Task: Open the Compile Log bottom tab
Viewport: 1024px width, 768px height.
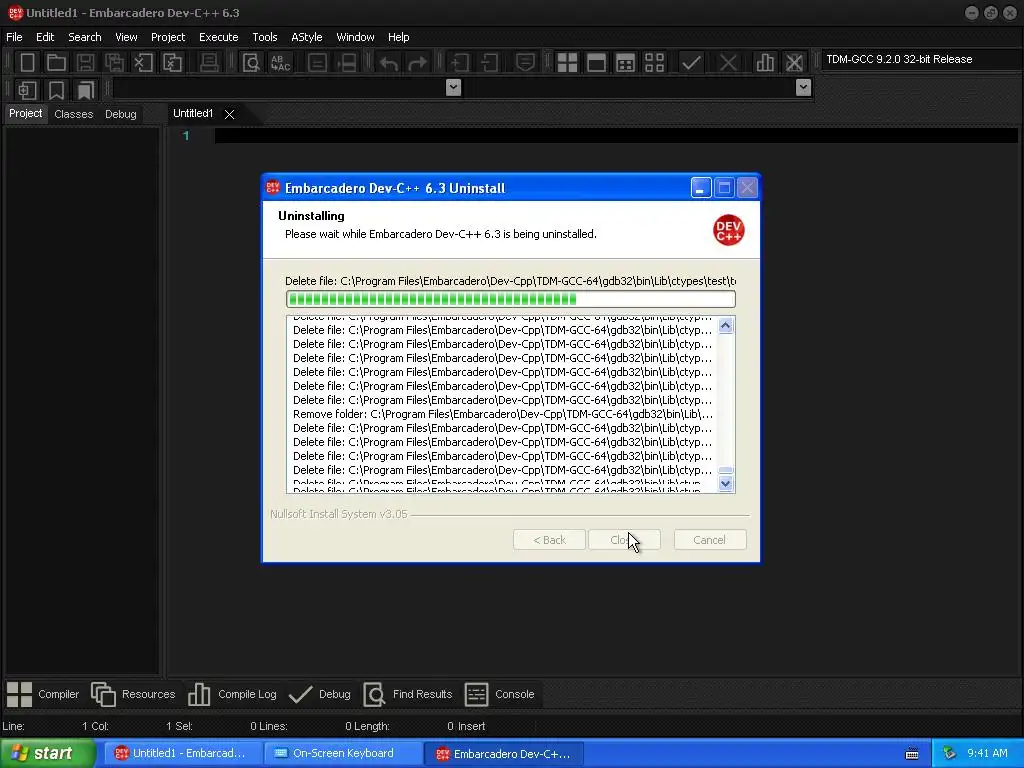Action: 232,694
